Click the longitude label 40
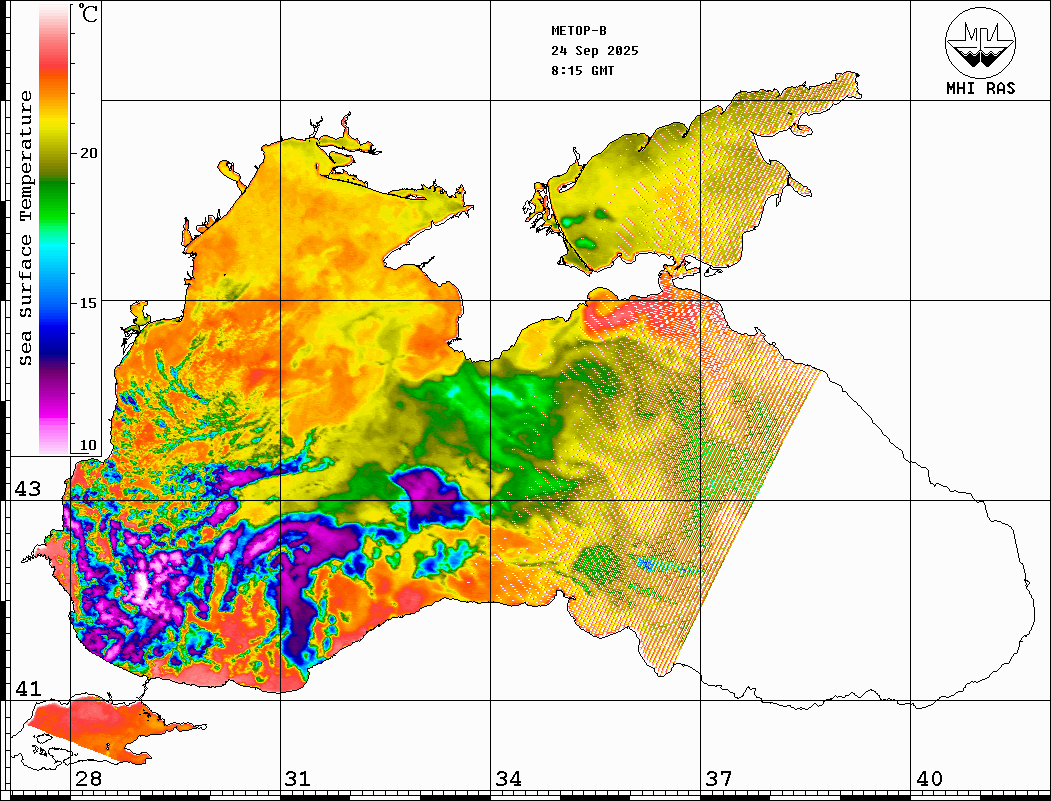Image resolution: width=1051 pixels, height=801 pixels. [x=928, y=779]
